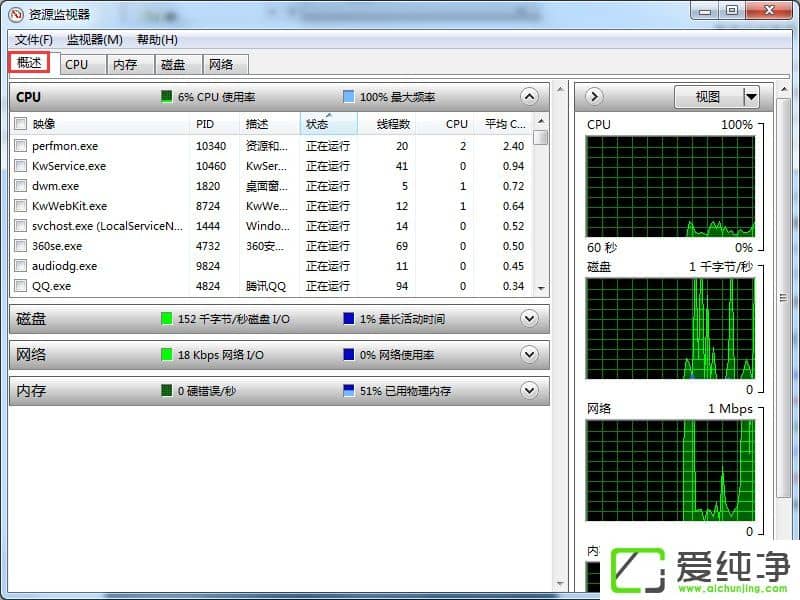This screenshot has height=600, width=800.
Task: Check the KwService.exe process checkbox
Action: [20, 165]
